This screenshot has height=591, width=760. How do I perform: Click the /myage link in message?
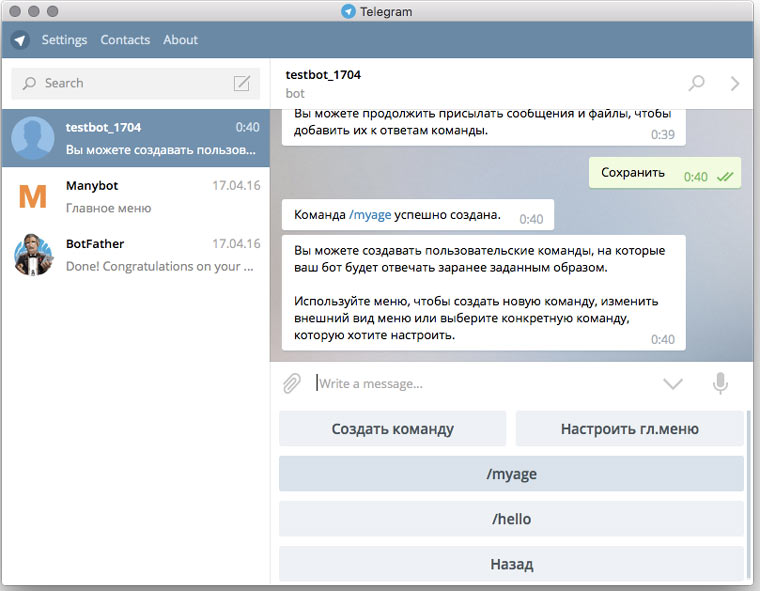pyautogui.click(x=370, y=215)
